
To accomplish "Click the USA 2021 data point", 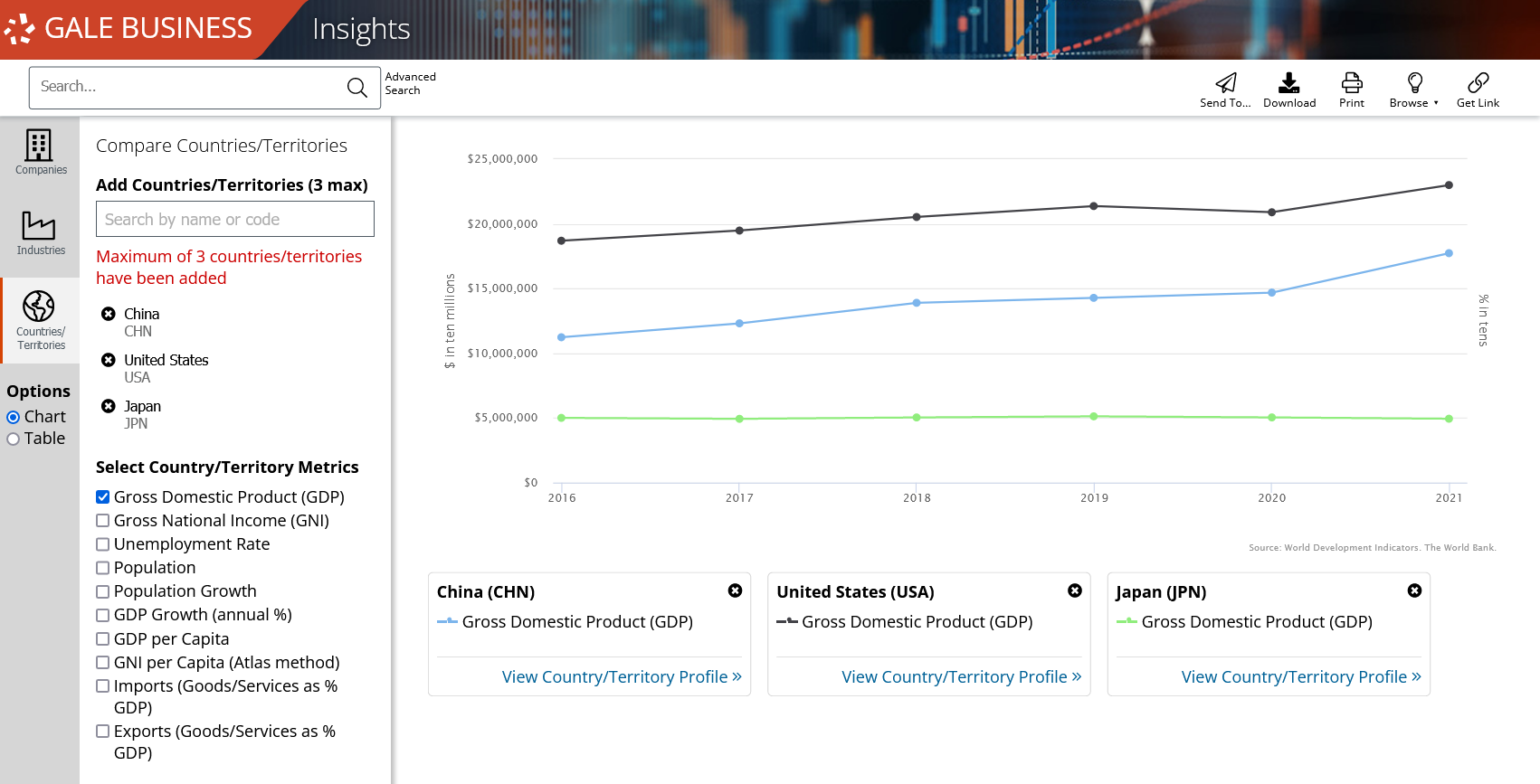I will coord(1449,185).
